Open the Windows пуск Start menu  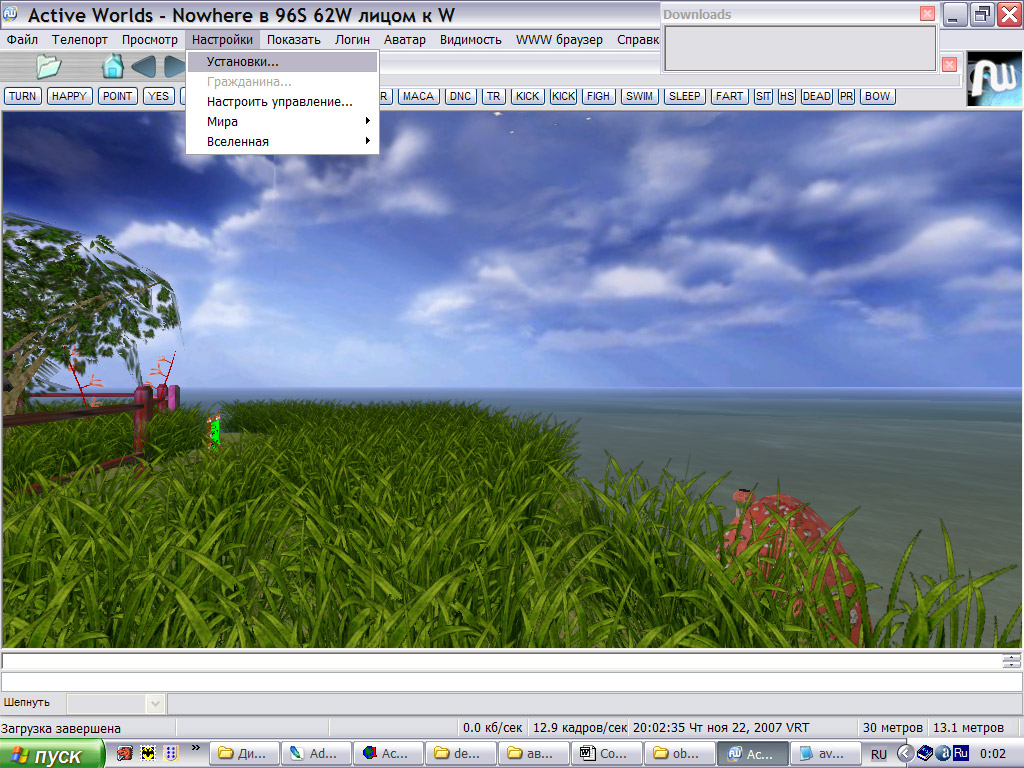tap(52, 754)
